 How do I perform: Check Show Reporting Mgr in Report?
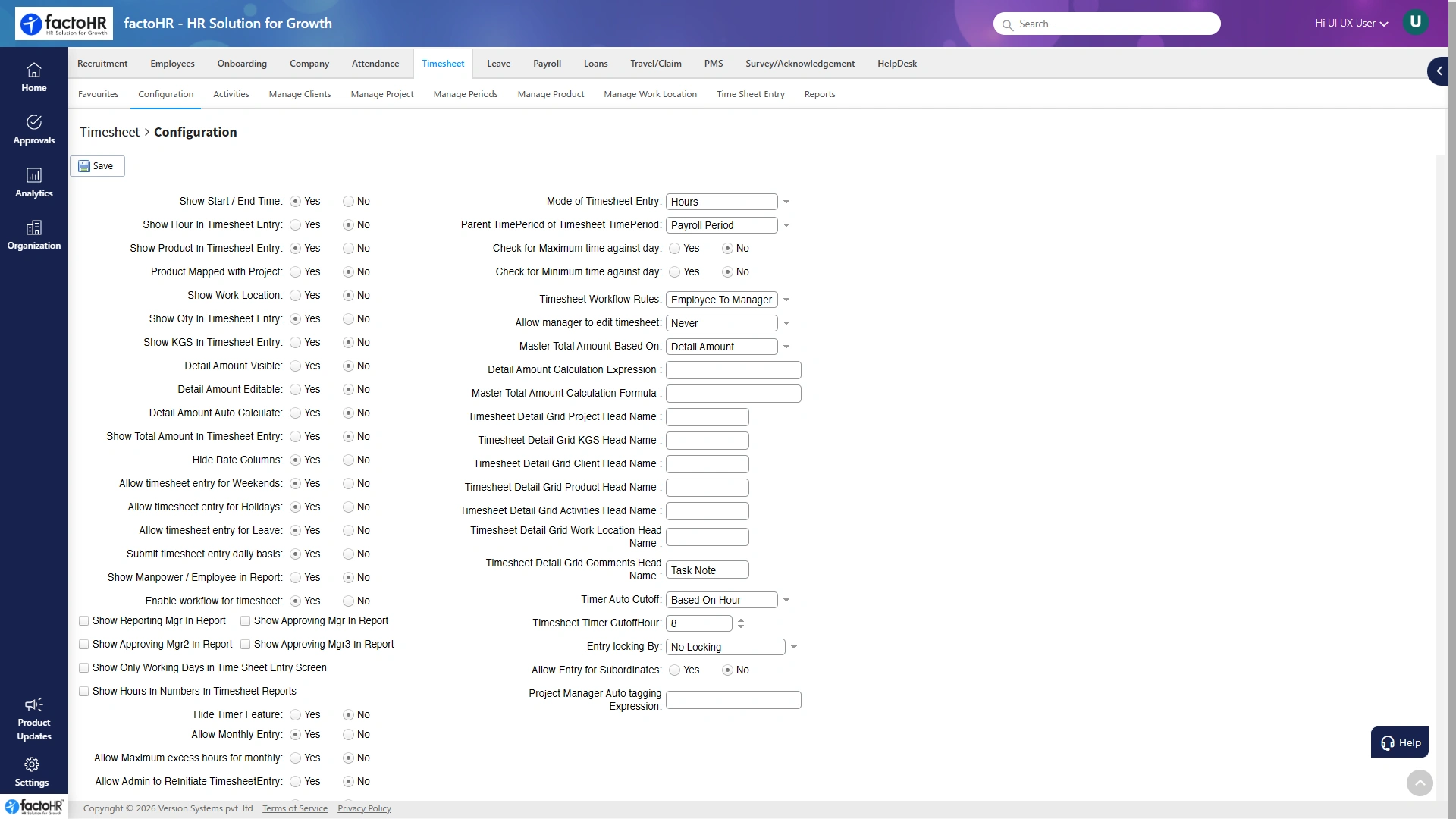84,621
